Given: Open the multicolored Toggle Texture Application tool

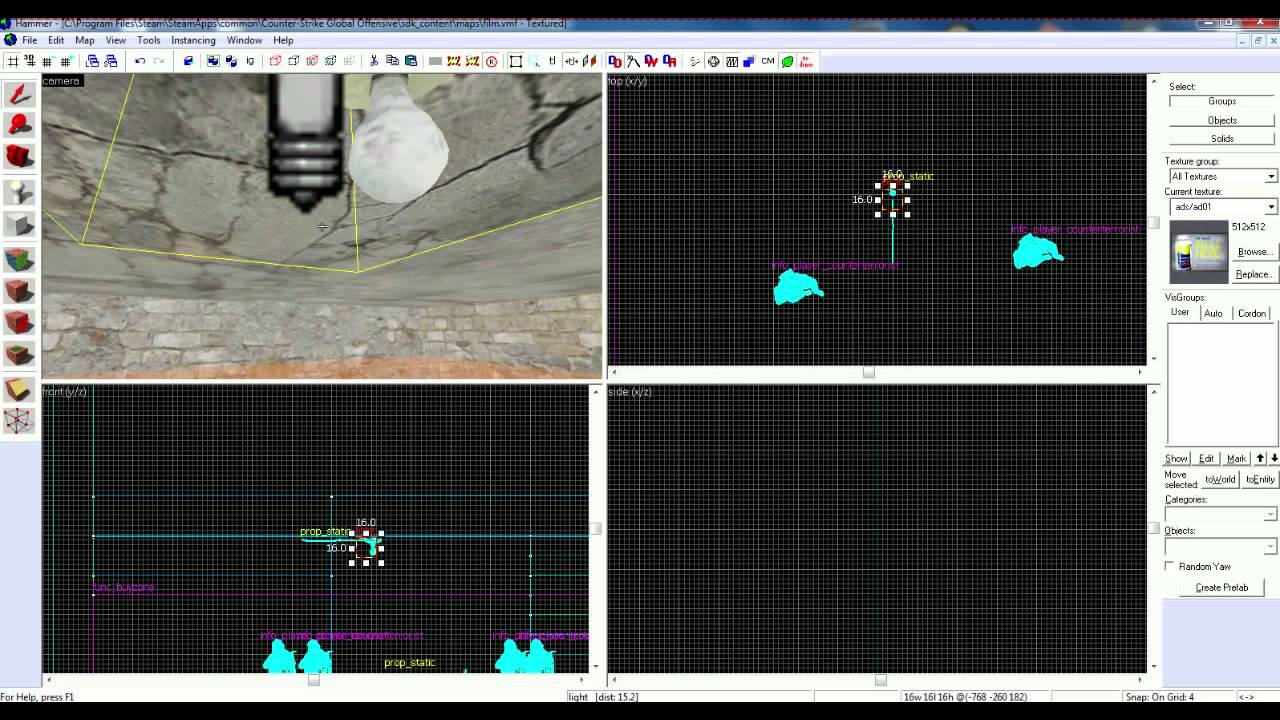Looking at the screenshot, I should point(18,259).
